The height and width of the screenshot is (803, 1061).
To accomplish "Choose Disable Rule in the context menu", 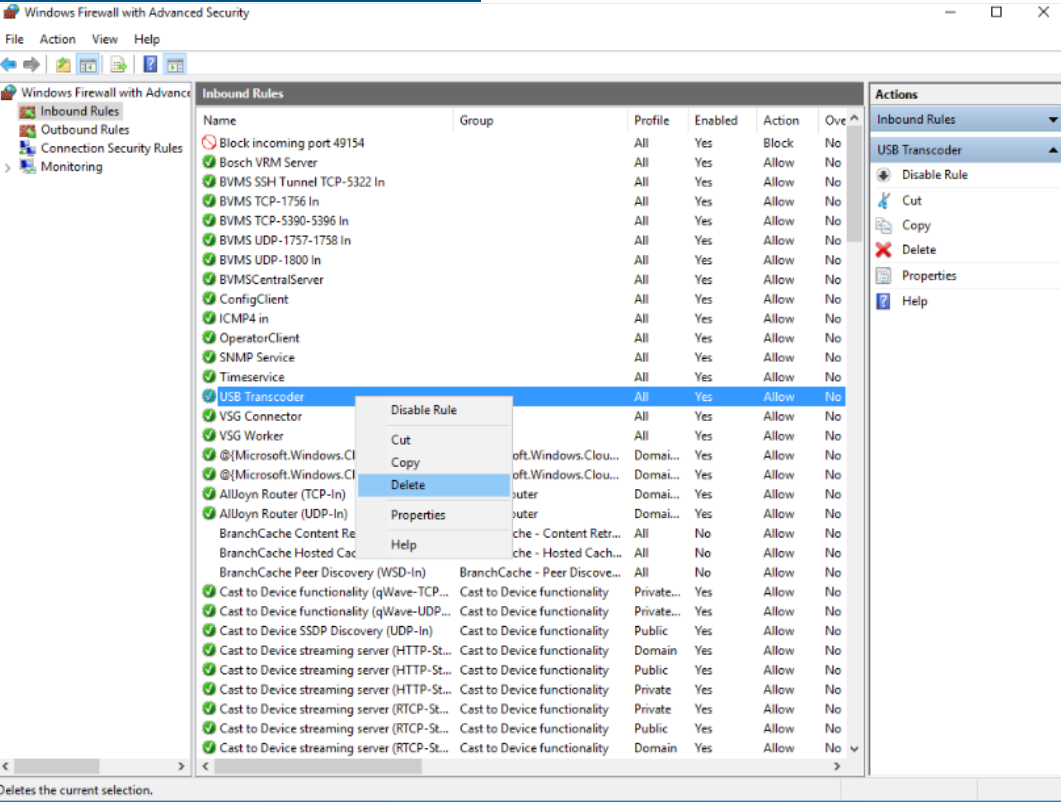I will (423, 410).
